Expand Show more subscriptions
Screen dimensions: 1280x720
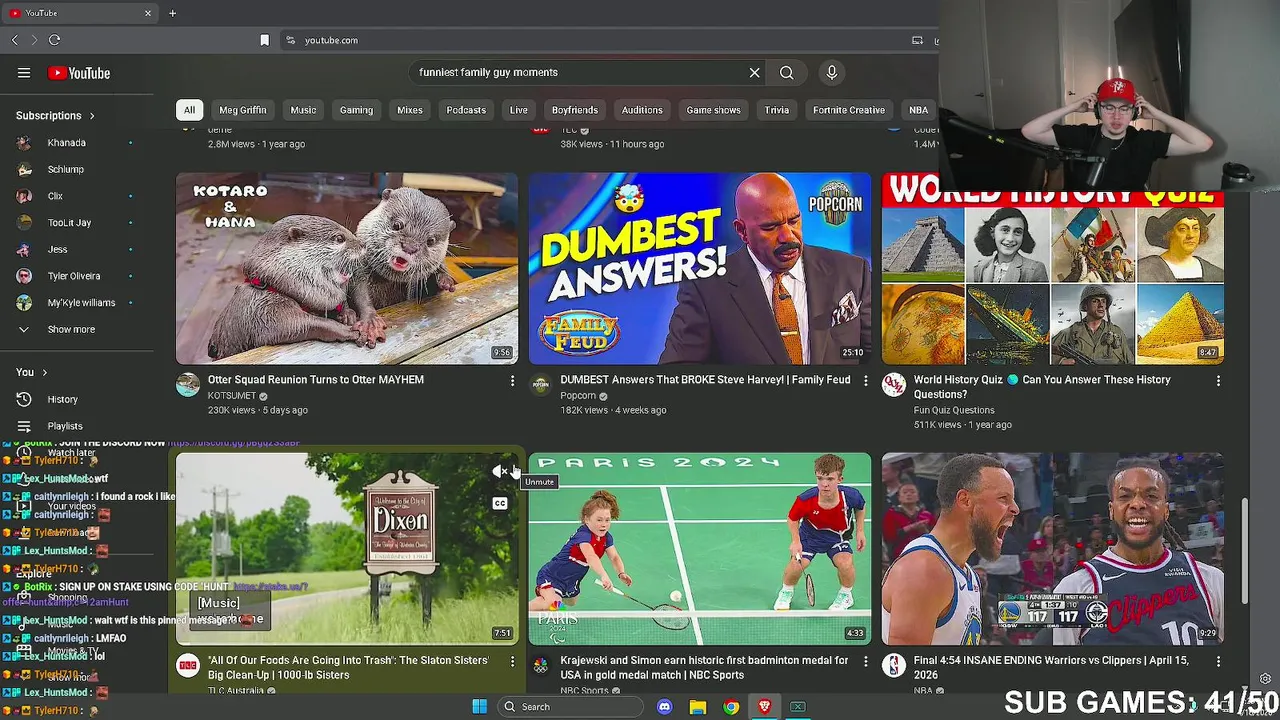coord(71,329)
